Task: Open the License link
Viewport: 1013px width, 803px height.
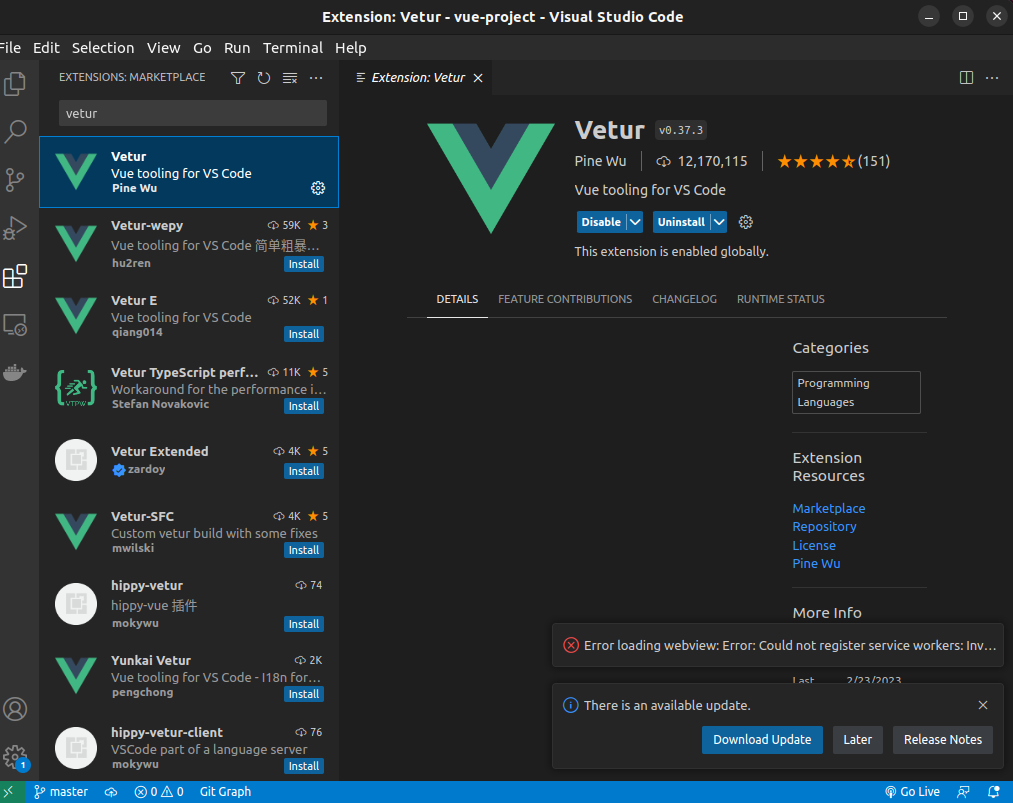Action: click(x=814, y=545)
